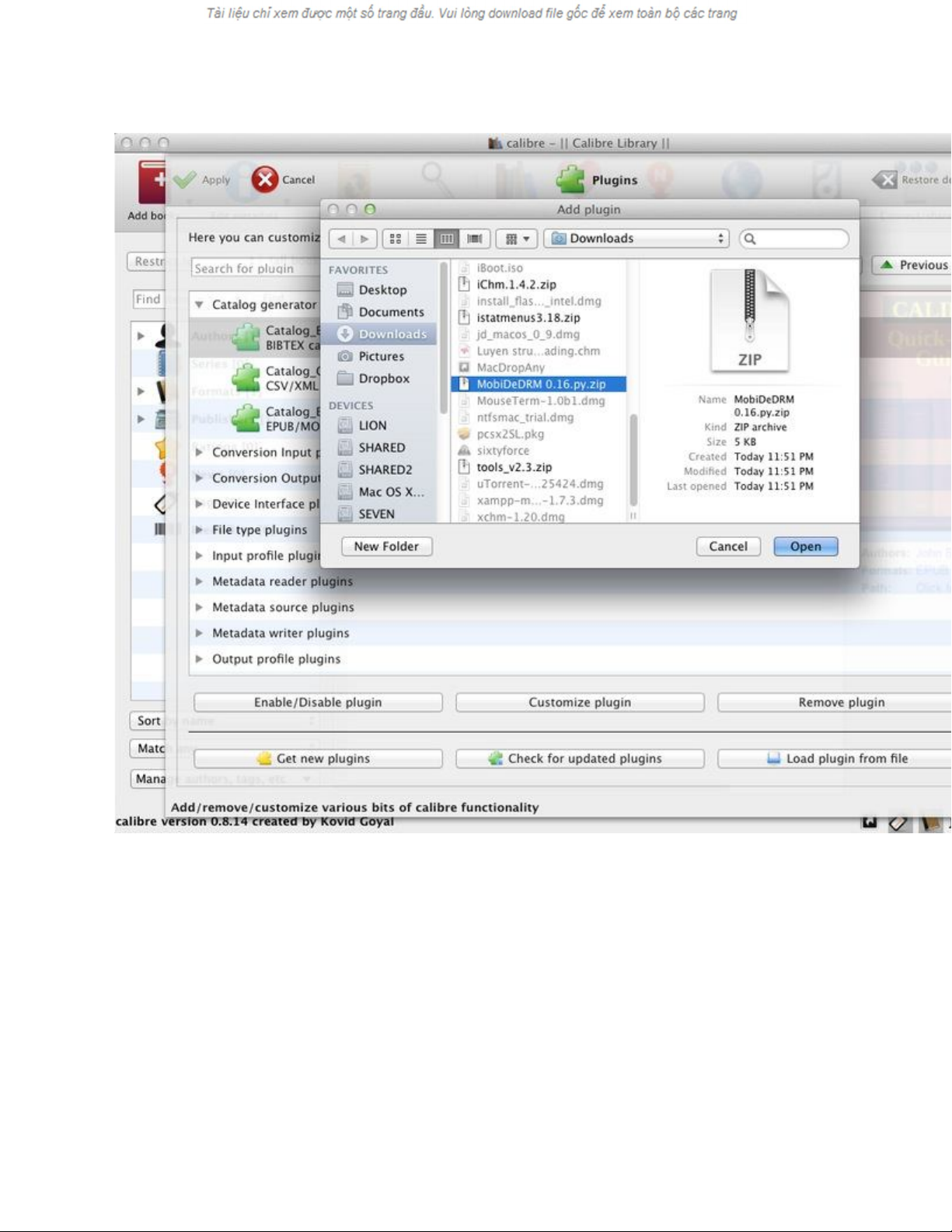Select the LION device in sidebar
Image resolution: width=952 pixels, height=1232 pixels.
tap(371, 426)
